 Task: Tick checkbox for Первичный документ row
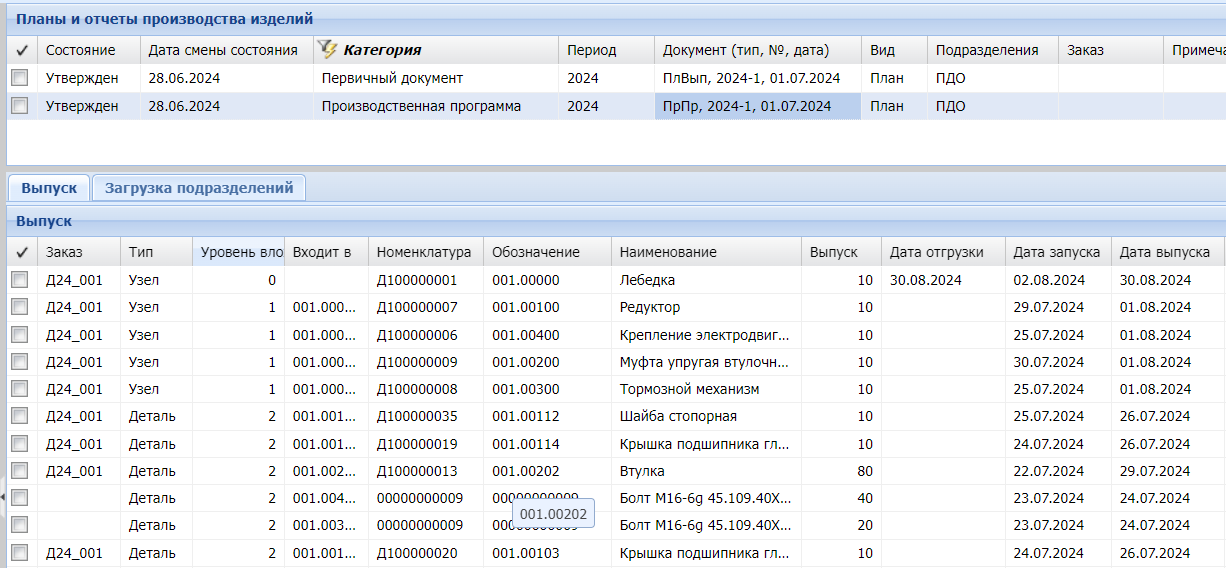[x=20, y=78]
